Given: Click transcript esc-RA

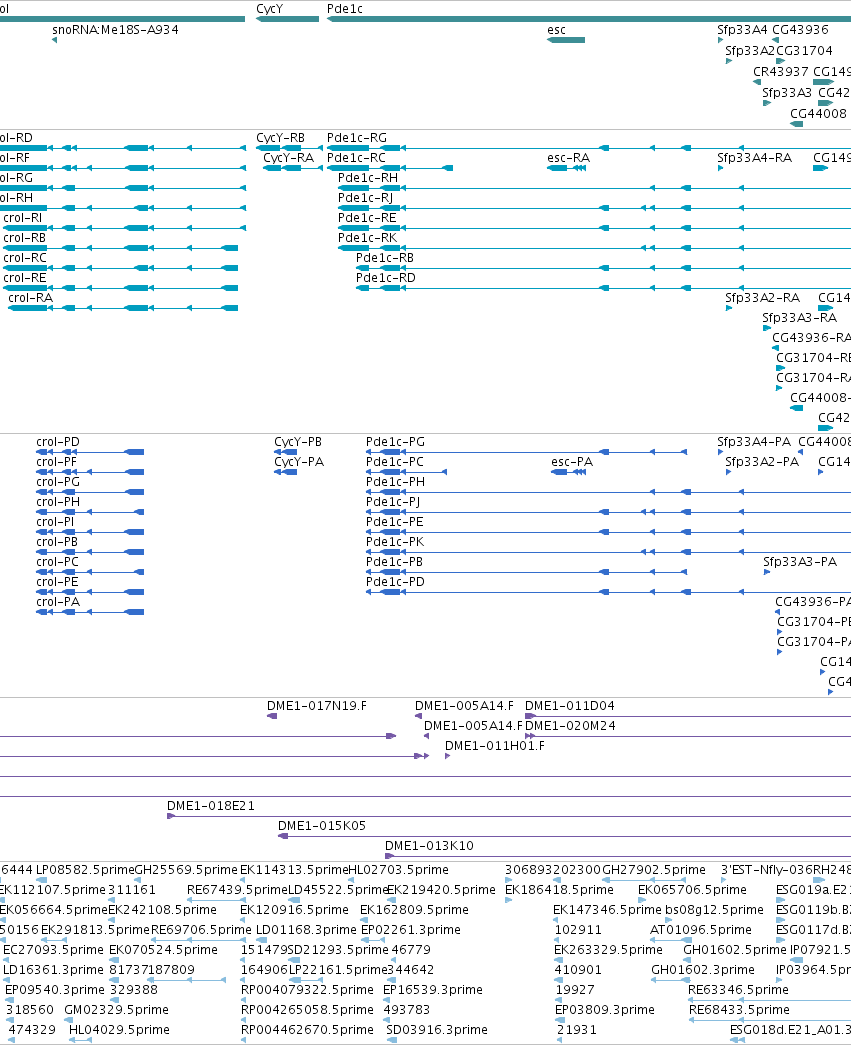Looking at the screenshot, I should pyautogui.click(x=568, y=158).
